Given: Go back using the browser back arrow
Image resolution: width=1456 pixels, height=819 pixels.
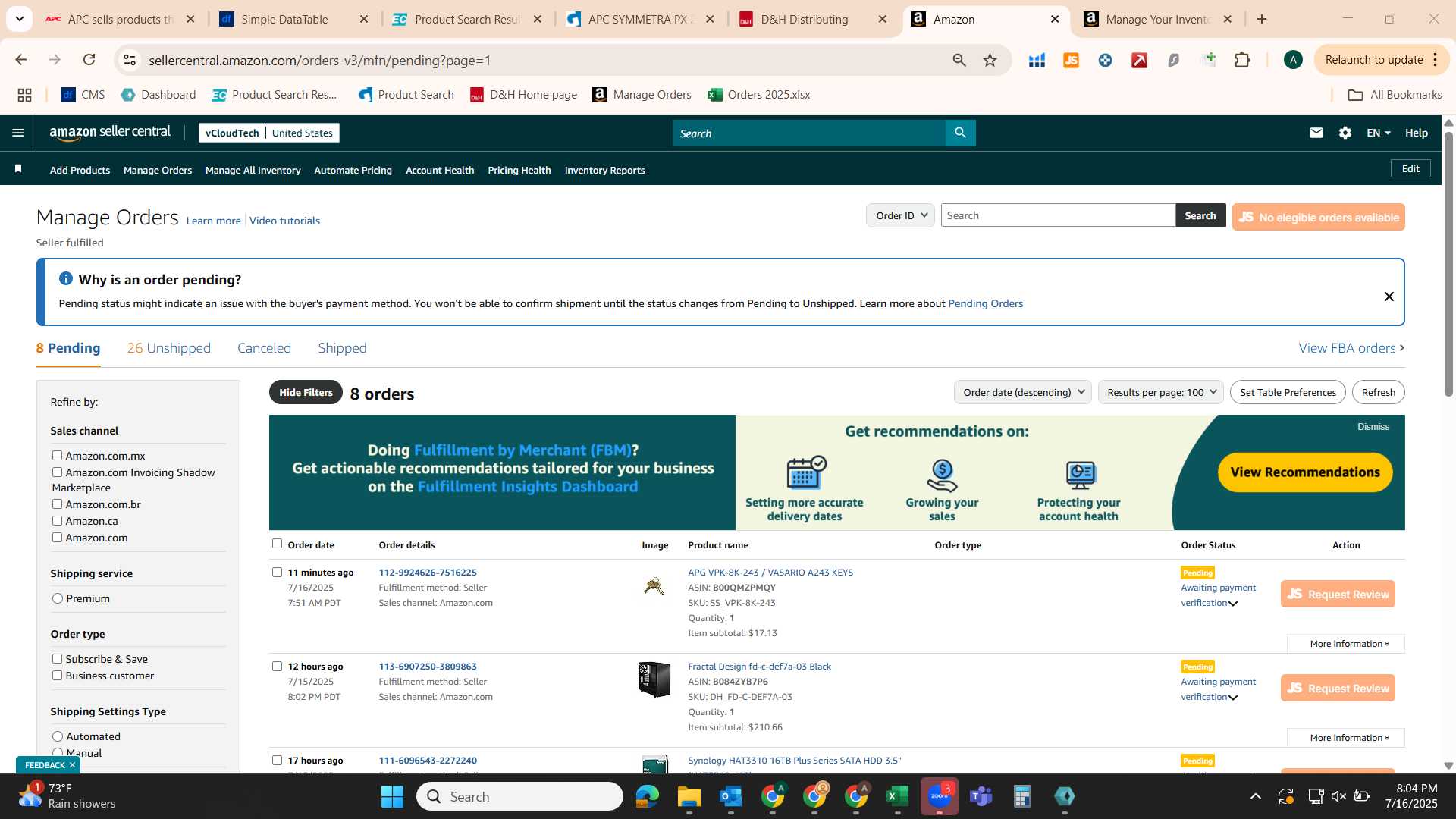Looking at the screenshot, I should click(x=21, y=60).
